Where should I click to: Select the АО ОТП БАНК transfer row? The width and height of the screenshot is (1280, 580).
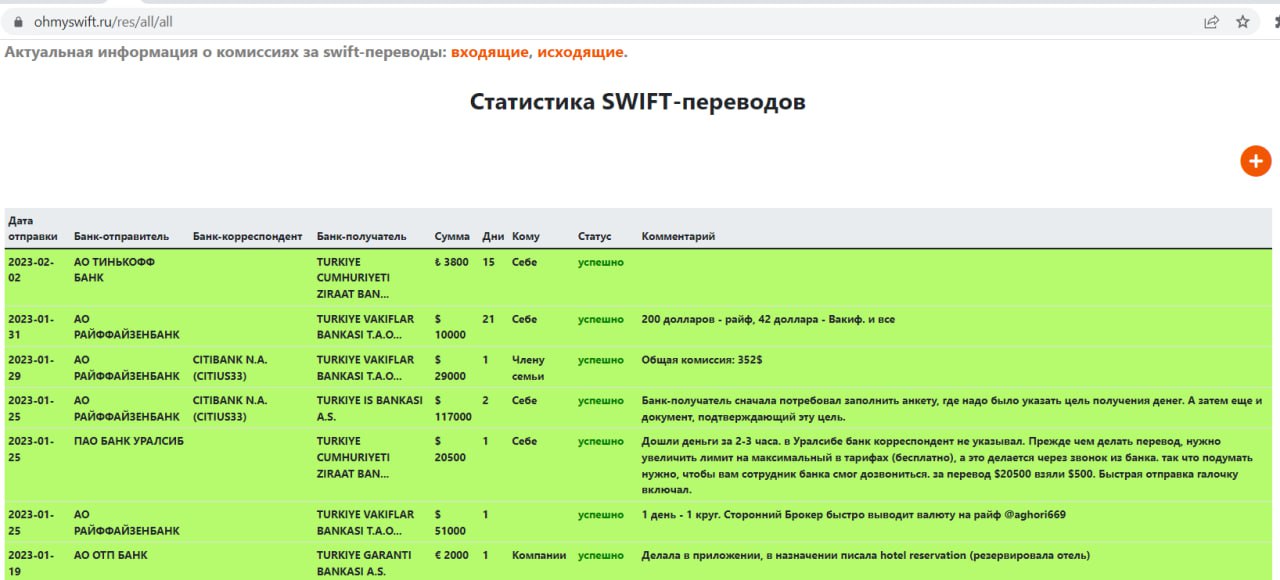638,562
